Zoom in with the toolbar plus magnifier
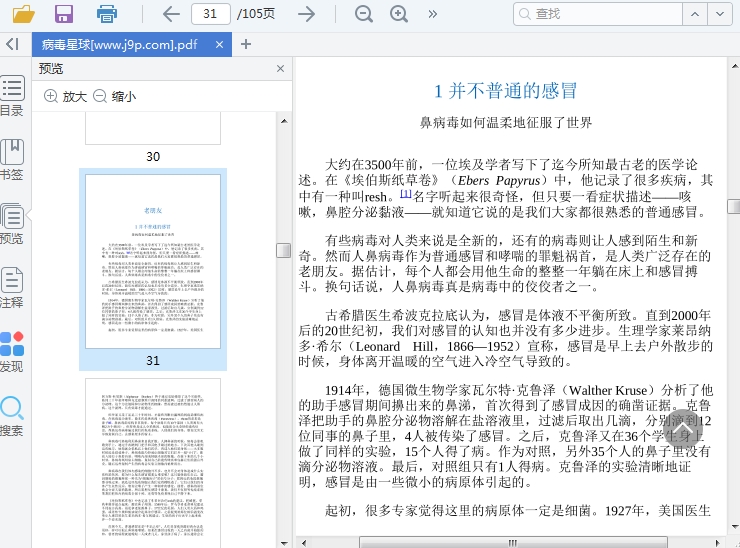The width and height of the screenshot is (740, 548). 399,14
